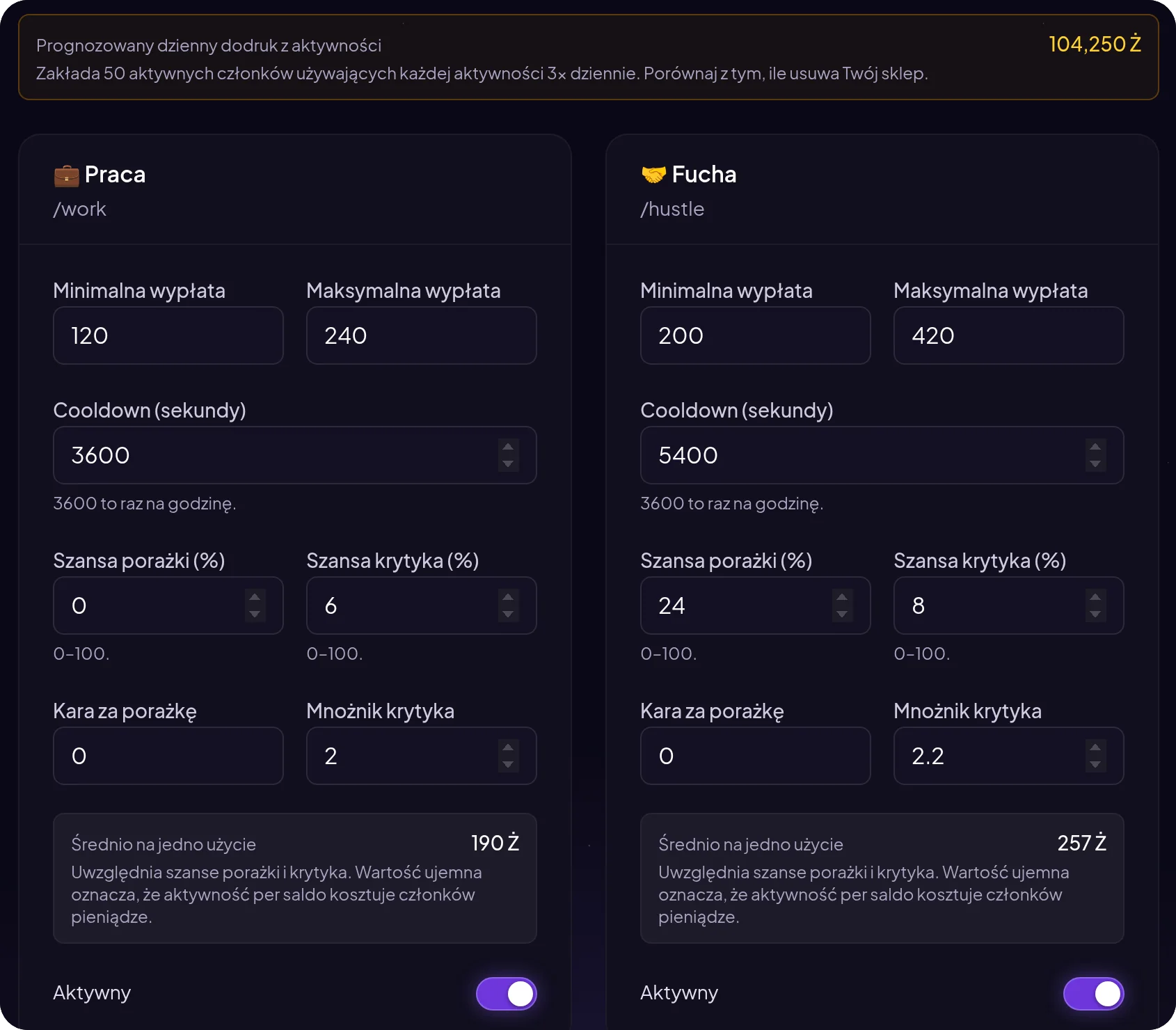Screen dimensions: 1176x1030
Task: Click the /work command text
Action: coord(80,209)
